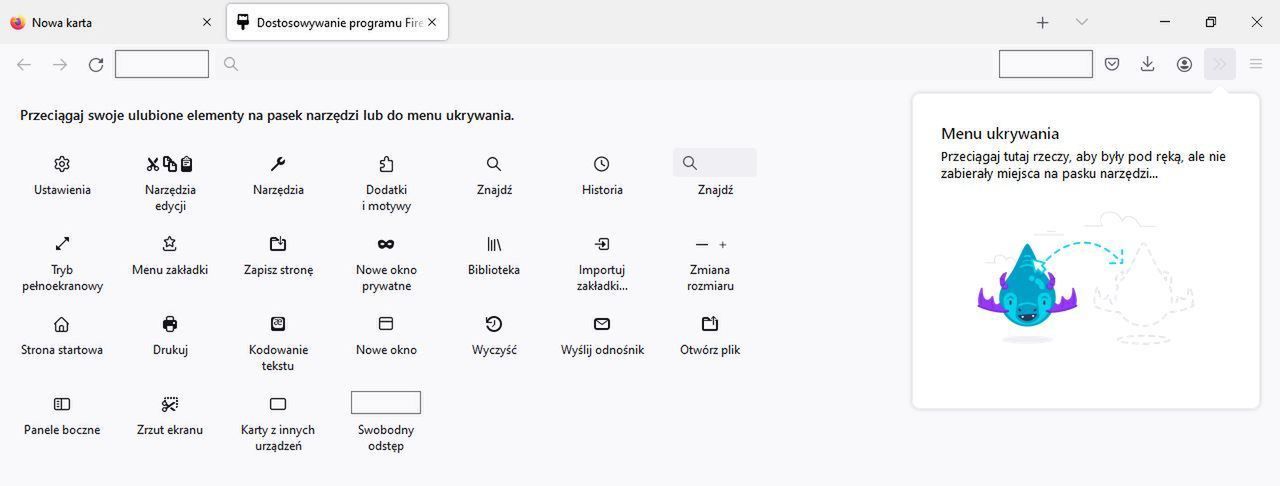Image resolution: width=1280 pixels, height=486 pixels.
Task: Click the Wyślij odnośnik envelope icon
Action: tap(602, 324)
